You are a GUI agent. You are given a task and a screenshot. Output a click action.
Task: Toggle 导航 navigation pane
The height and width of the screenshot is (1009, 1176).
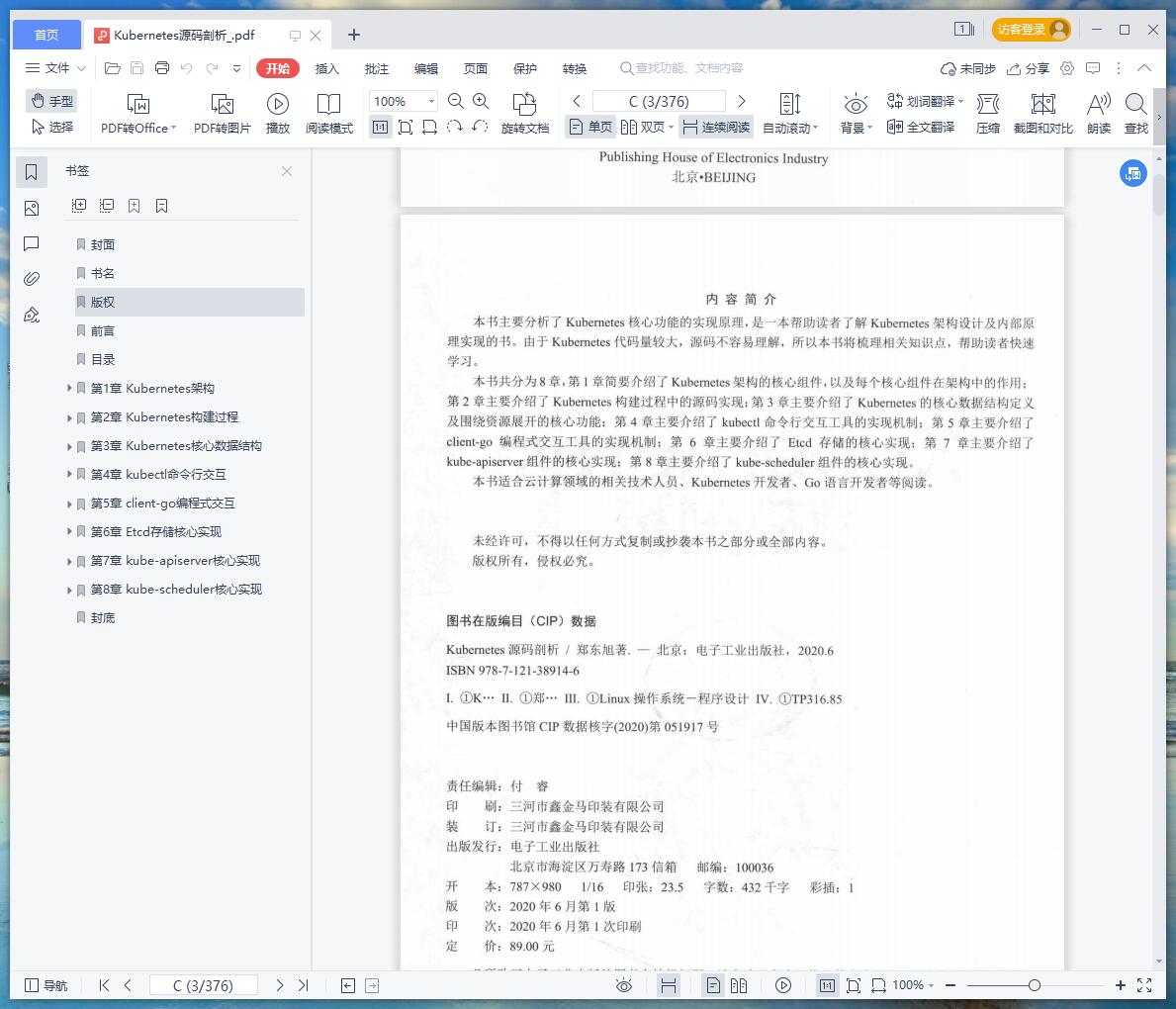tap(45, 985)
